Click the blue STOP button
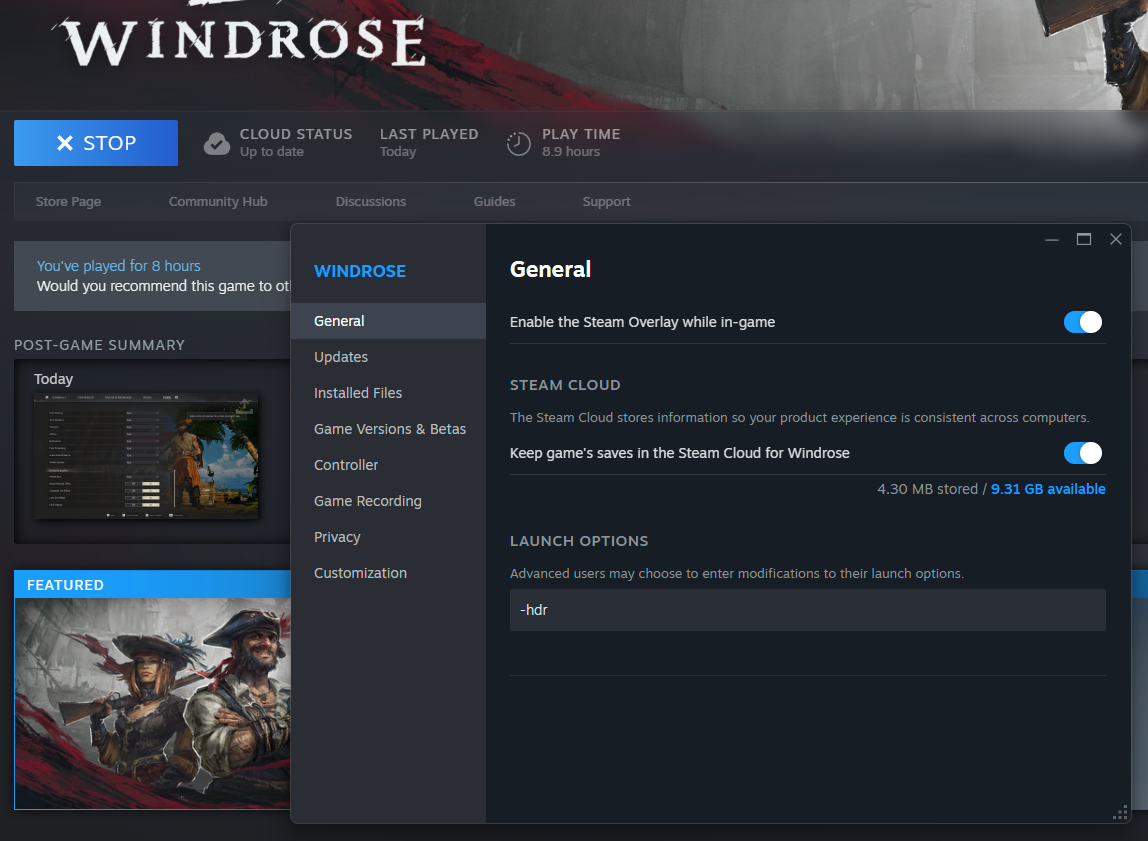The width and height of the screenshot is (1148, 841). point(96,143)
